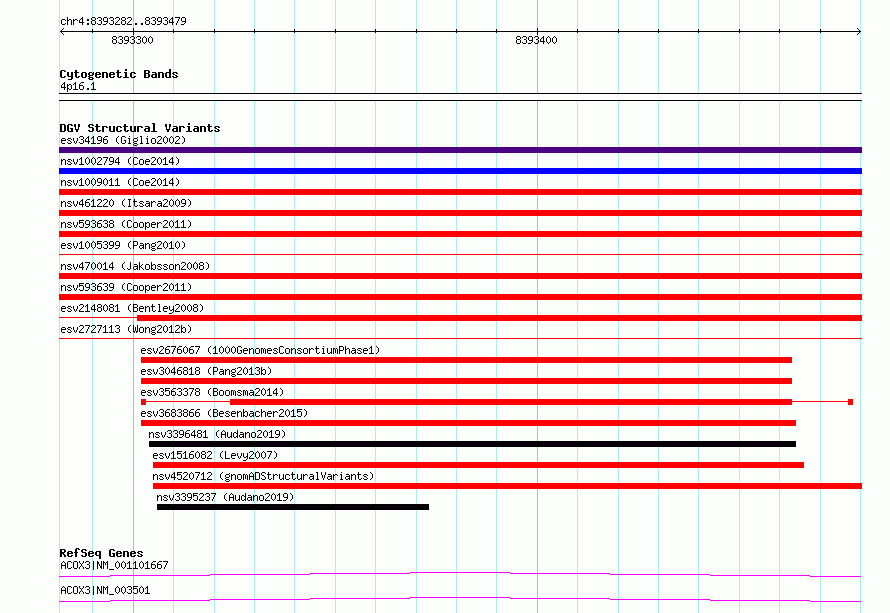Select esv3683866 (Besenbacher2015) variant

(224, 413)
